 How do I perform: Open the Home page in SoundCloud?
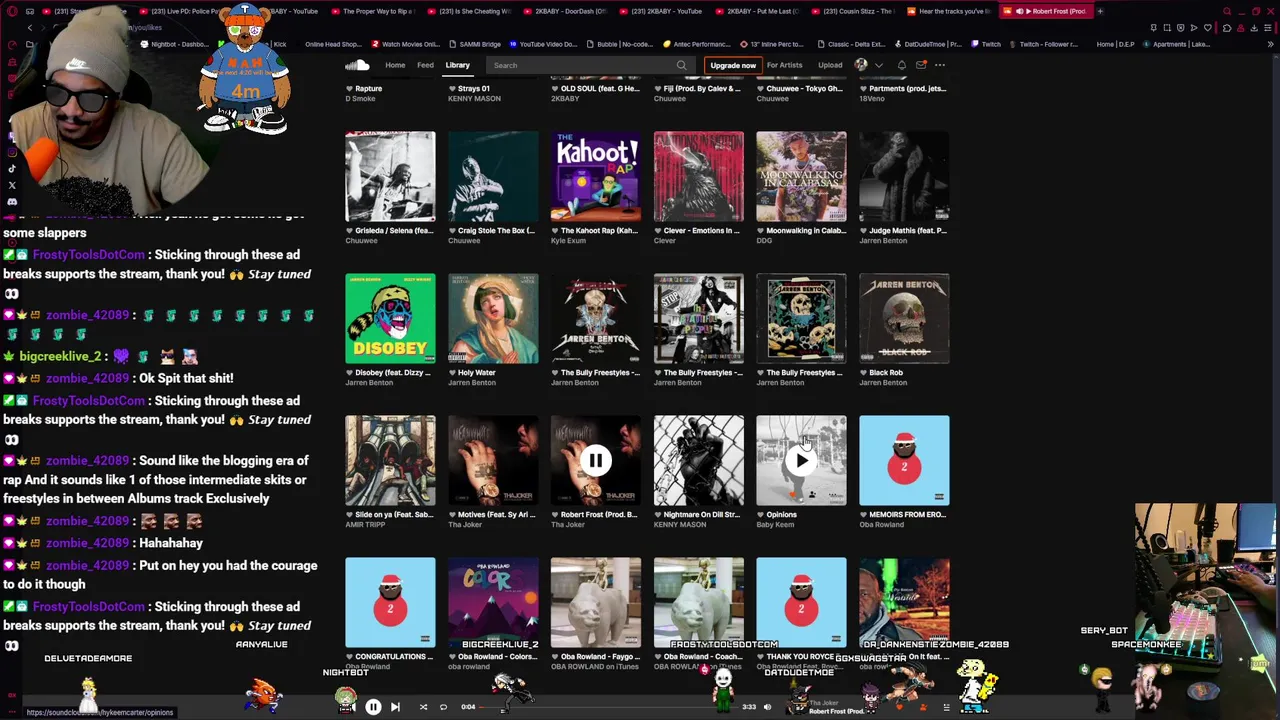coord(395,65)
